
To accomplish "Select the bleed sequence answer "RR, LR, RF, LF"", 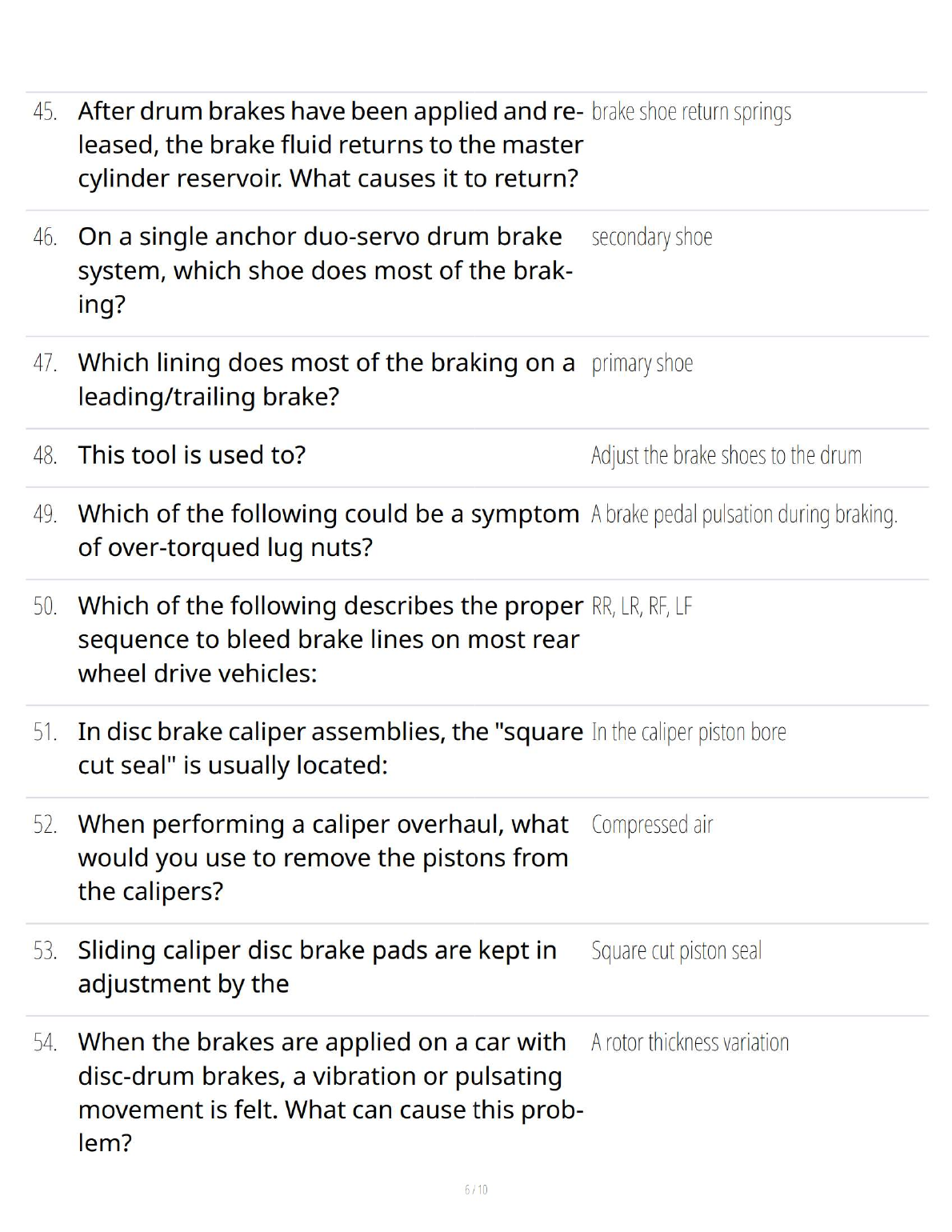I will (x=642, y=606).
